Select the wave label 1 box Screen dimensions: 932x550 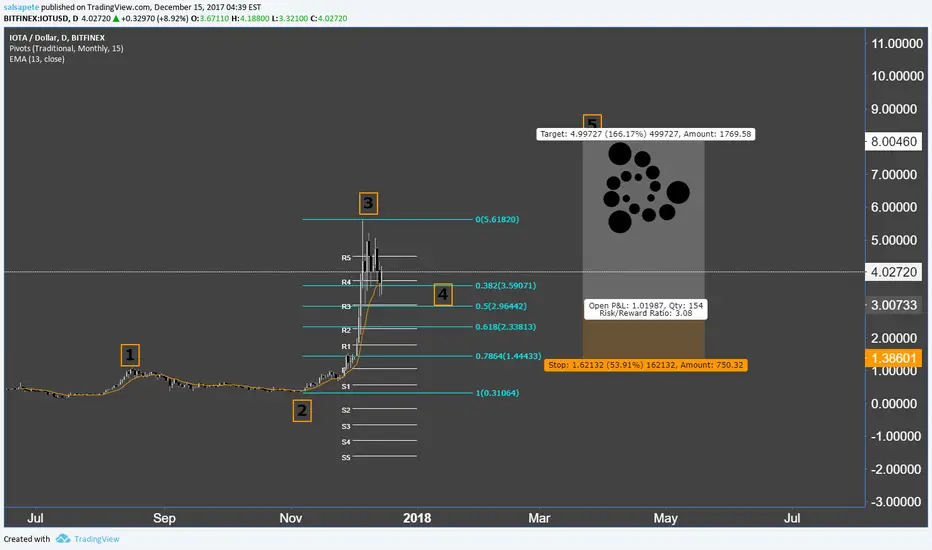pos(130,355)
